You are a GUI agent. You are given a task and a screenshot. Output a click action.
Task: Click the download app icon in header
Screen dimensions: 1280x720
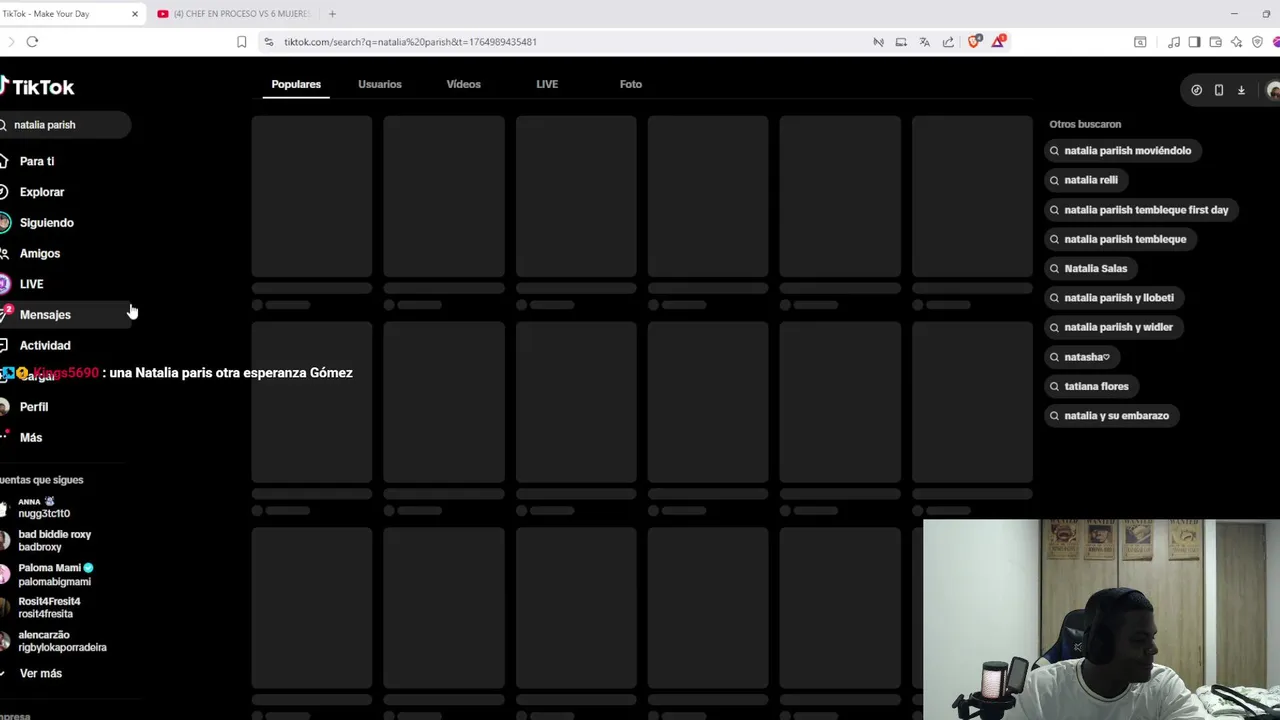(x=1241, y=90)
